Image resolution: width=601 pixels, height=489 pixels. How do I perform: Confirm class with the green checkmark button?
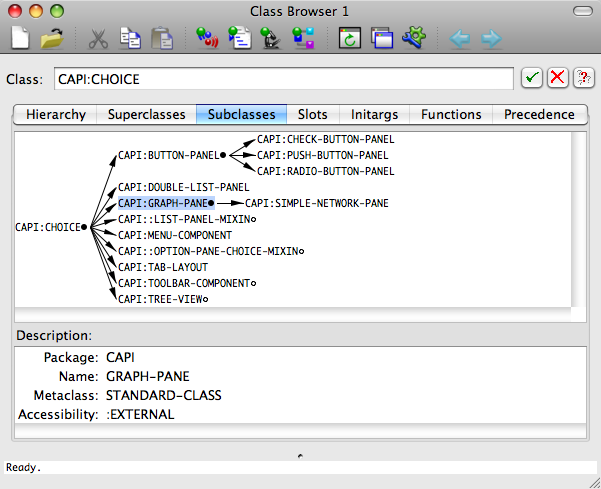(532, 78)
